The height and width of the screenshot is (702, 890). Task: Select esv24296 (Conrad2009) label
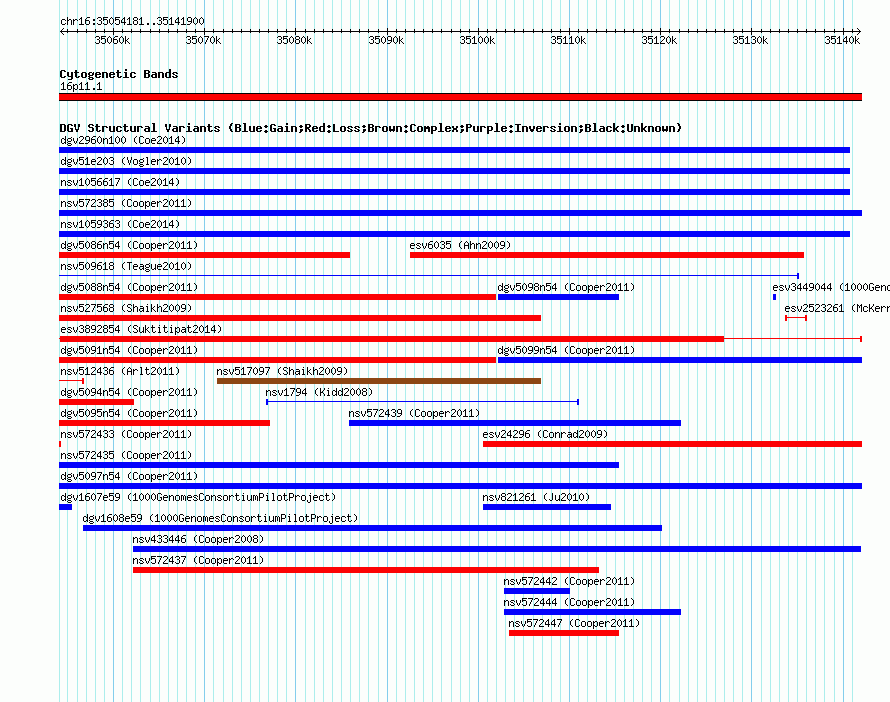click(x=545, y=434)
